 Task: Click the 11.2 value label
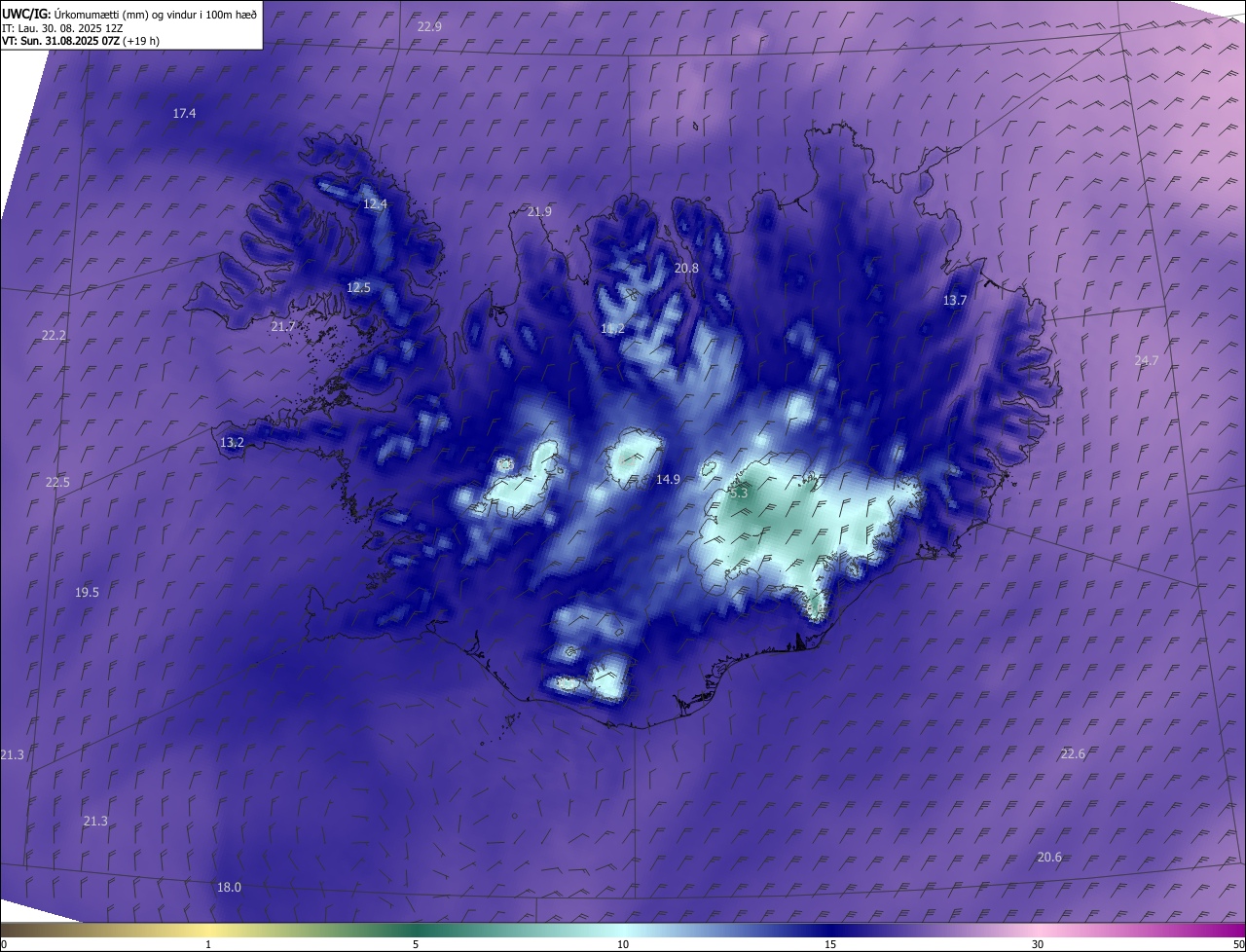click(x=612, y=329)
